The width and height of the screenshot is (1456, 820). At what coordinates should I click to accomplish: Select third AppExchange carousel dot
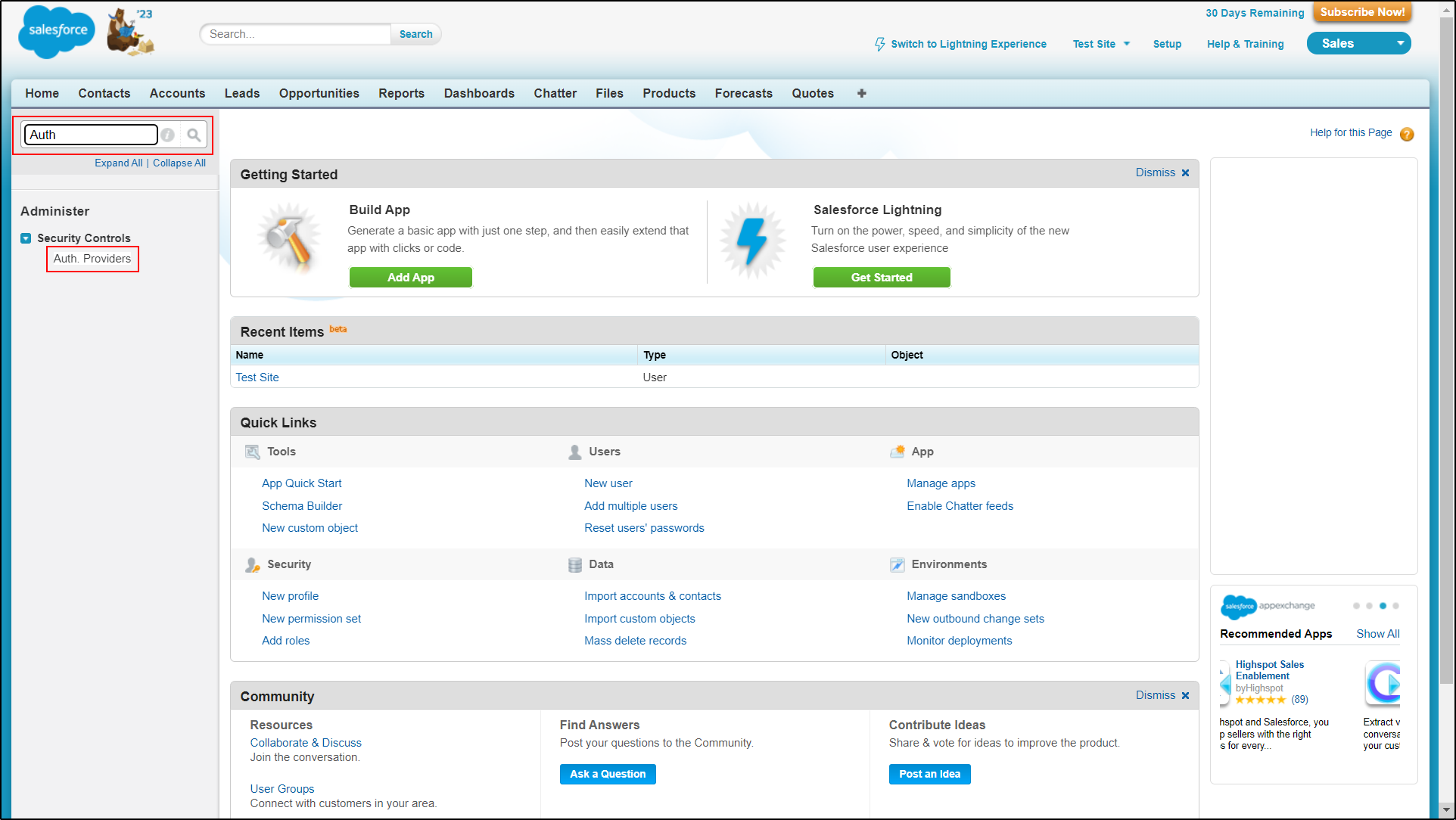tap(1383, 606)
